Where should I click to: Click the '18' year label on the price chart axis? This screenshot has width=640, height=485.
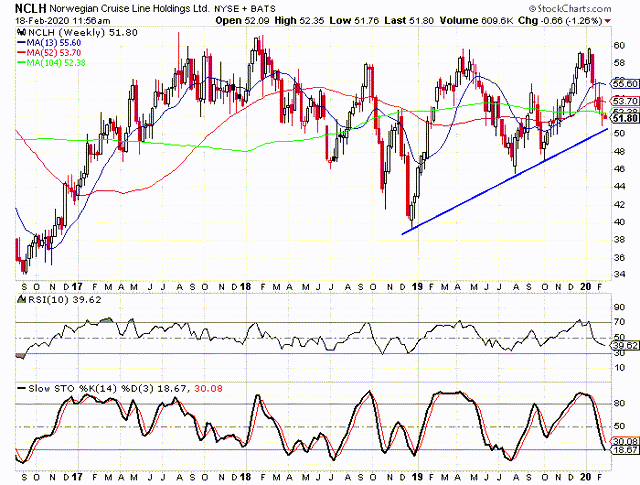(x=245, y=287)
